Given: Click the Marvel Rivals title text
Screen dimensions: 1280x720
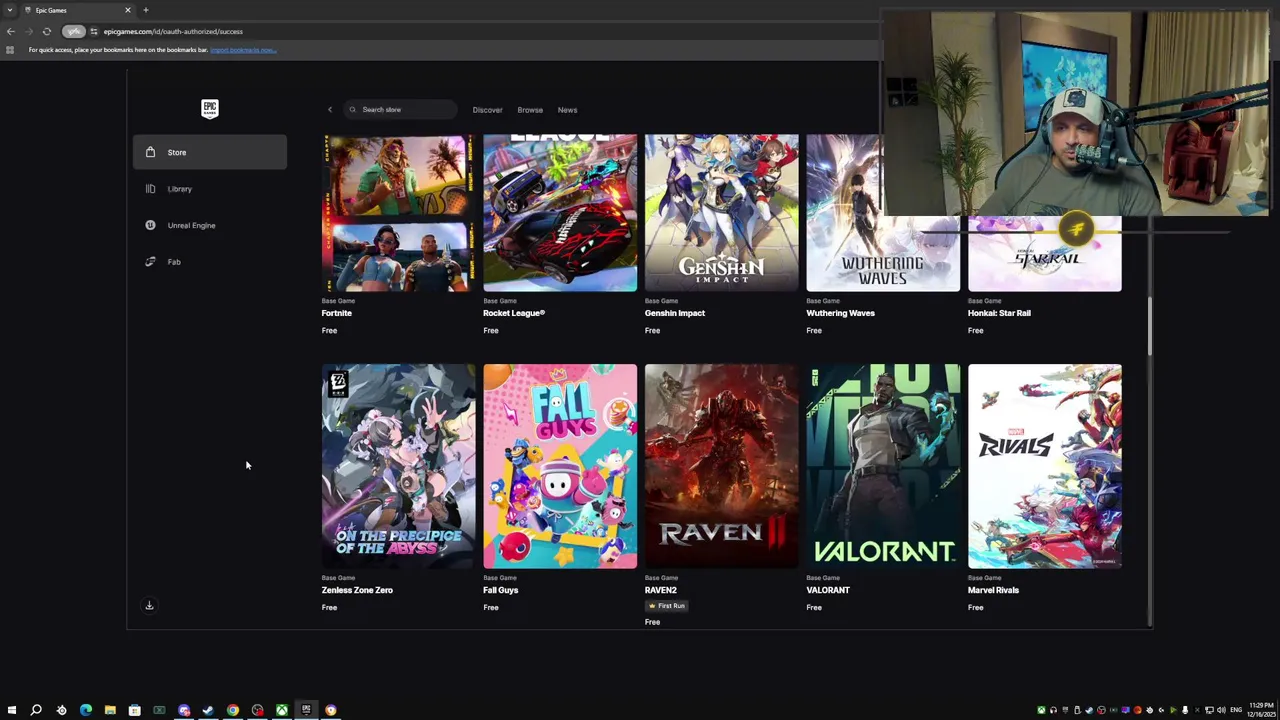Looking at the screenshot, I should click(993, 590).
